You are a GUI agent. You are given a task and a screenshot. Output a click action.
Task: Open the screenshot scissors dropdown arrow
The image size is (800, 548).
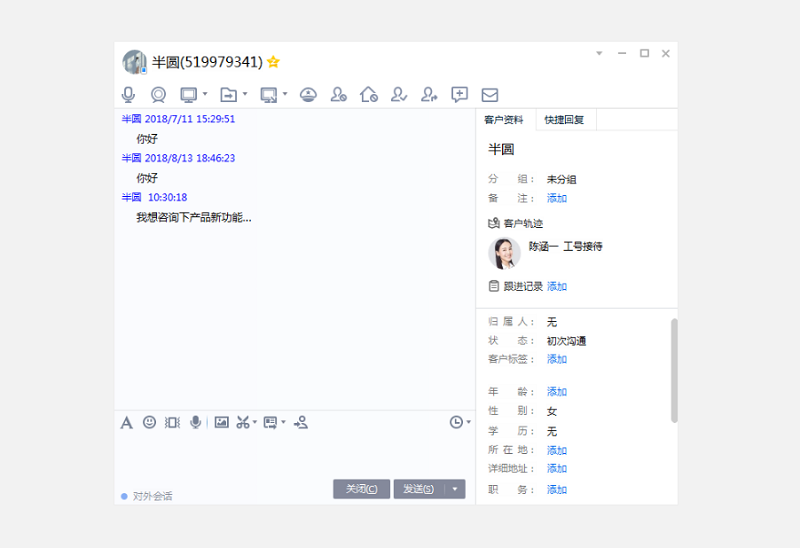pyautogui.click(x=255, y=423)
